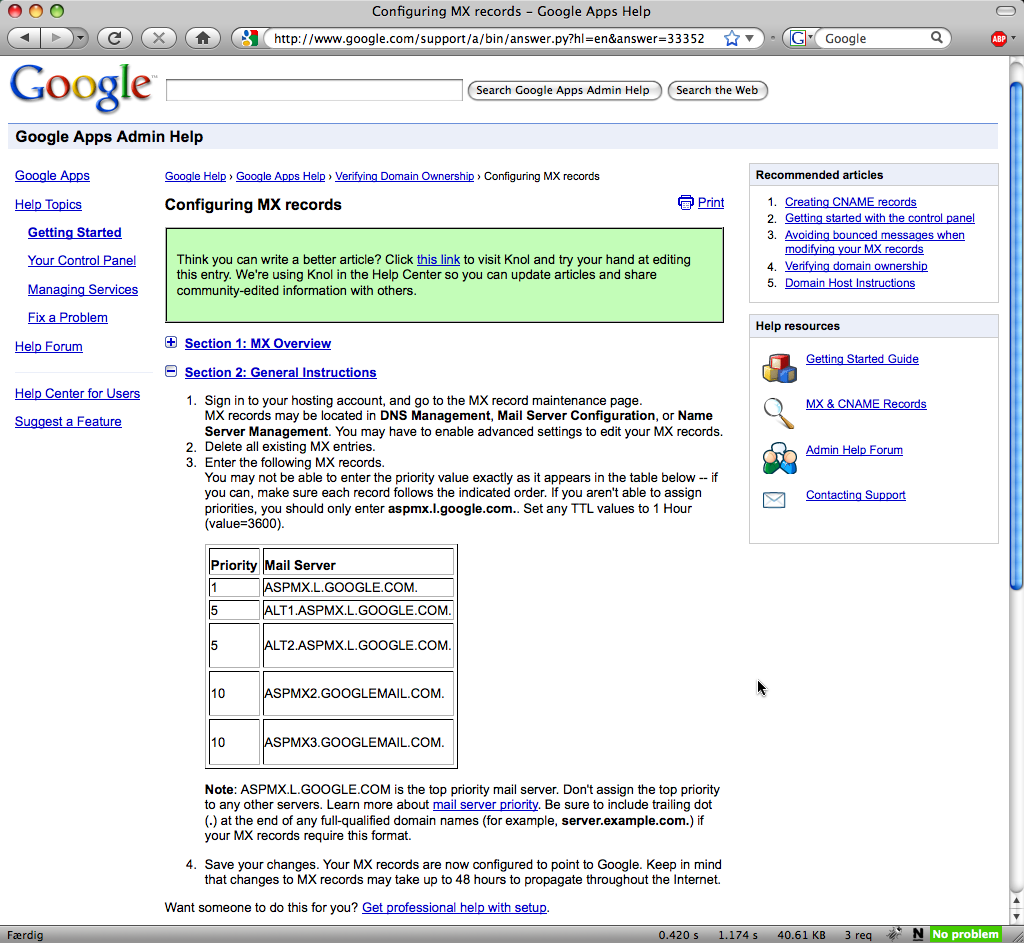Open the mail server priority link
This screenshot has width=1024, height=943.
pyautogui.click(x=485, y=805)
